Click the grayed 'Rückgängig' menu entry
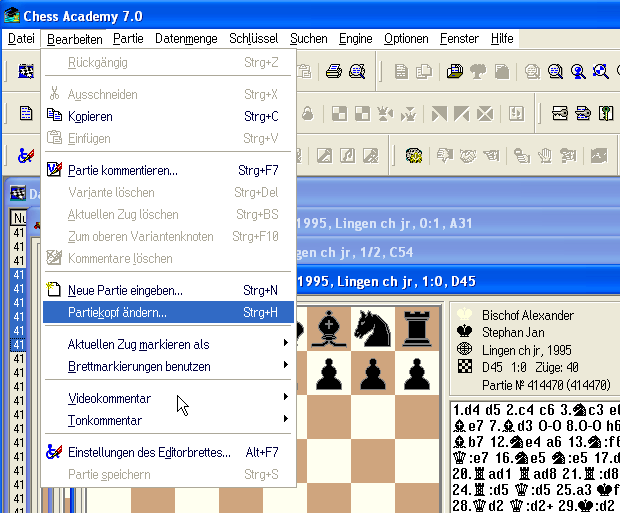 pos(168,62)
